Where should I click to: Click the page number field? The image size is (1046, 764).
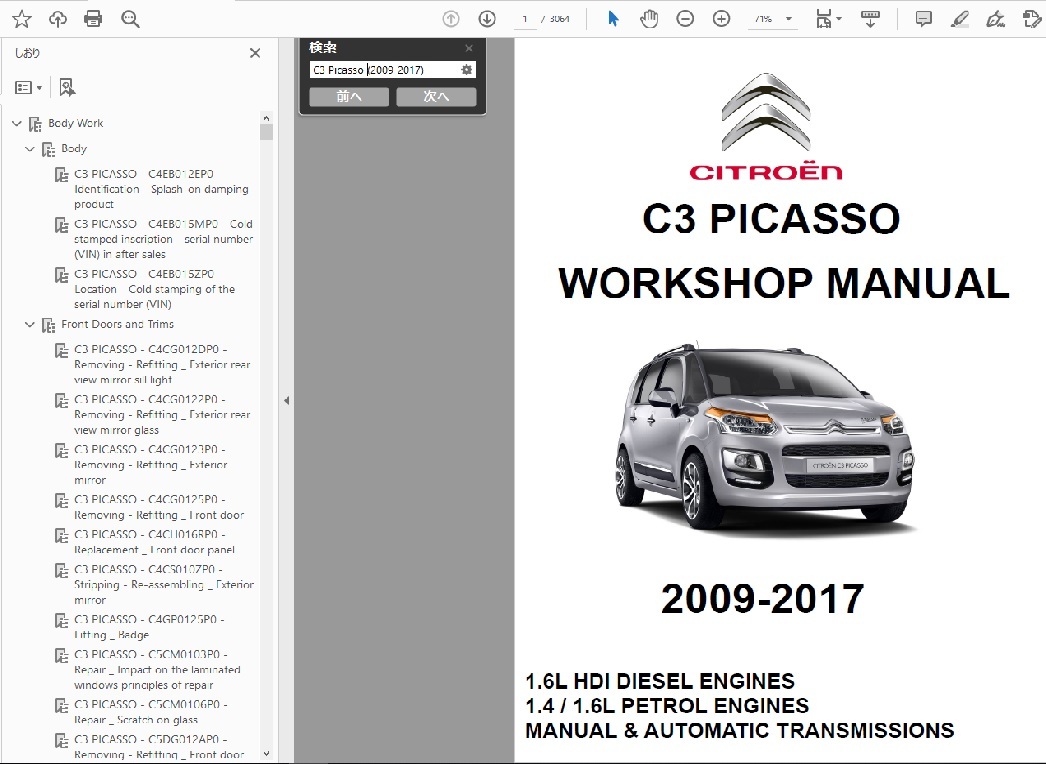(525, 19)
